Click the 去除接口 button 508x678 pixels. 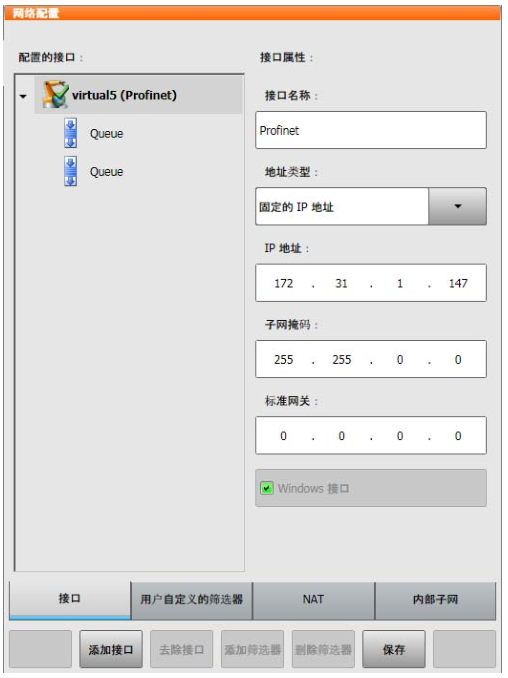tap(182, 649)
